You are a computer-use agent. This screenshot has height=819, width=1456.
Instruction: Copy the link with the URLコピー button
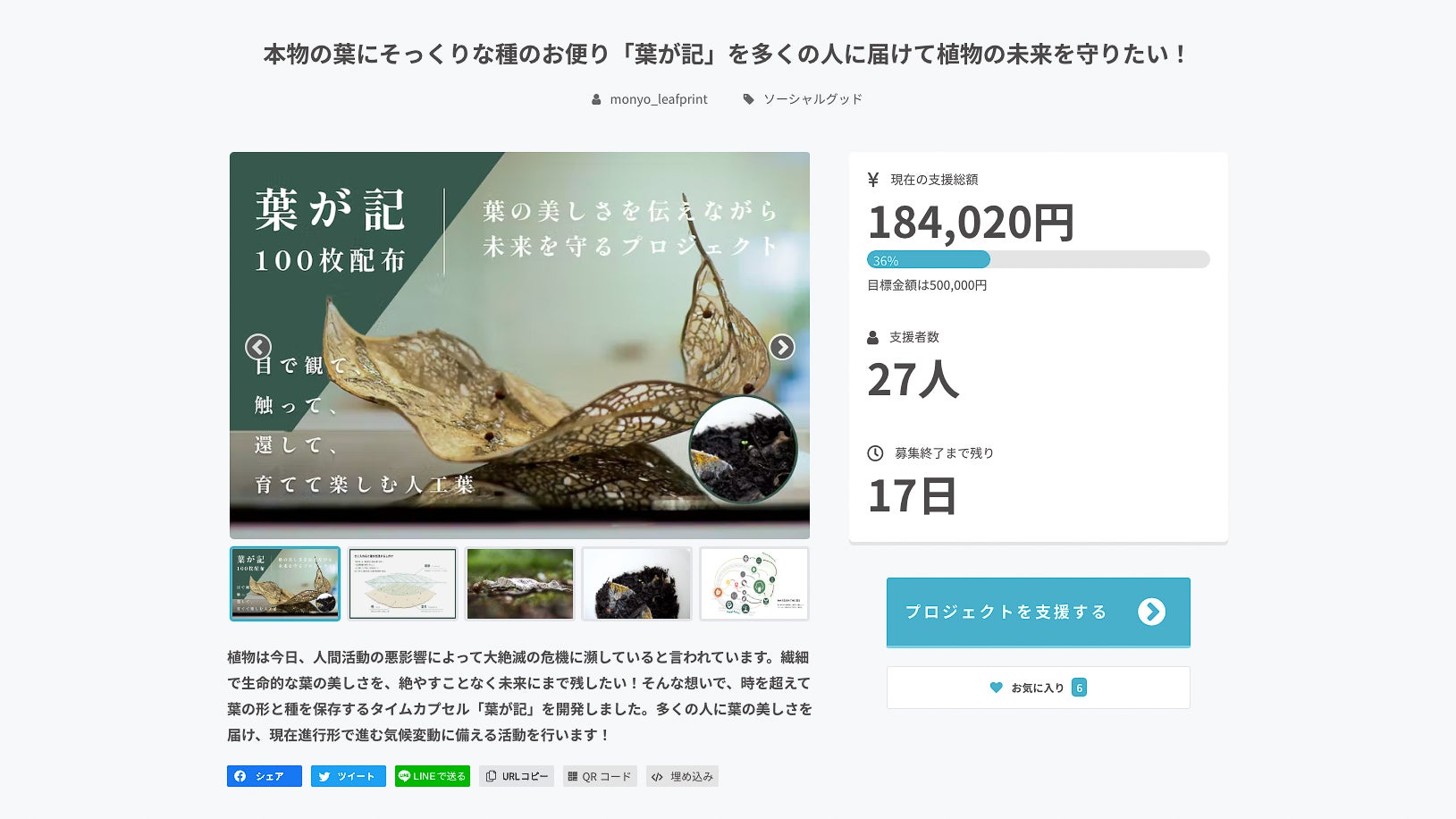tap(517, 776)
